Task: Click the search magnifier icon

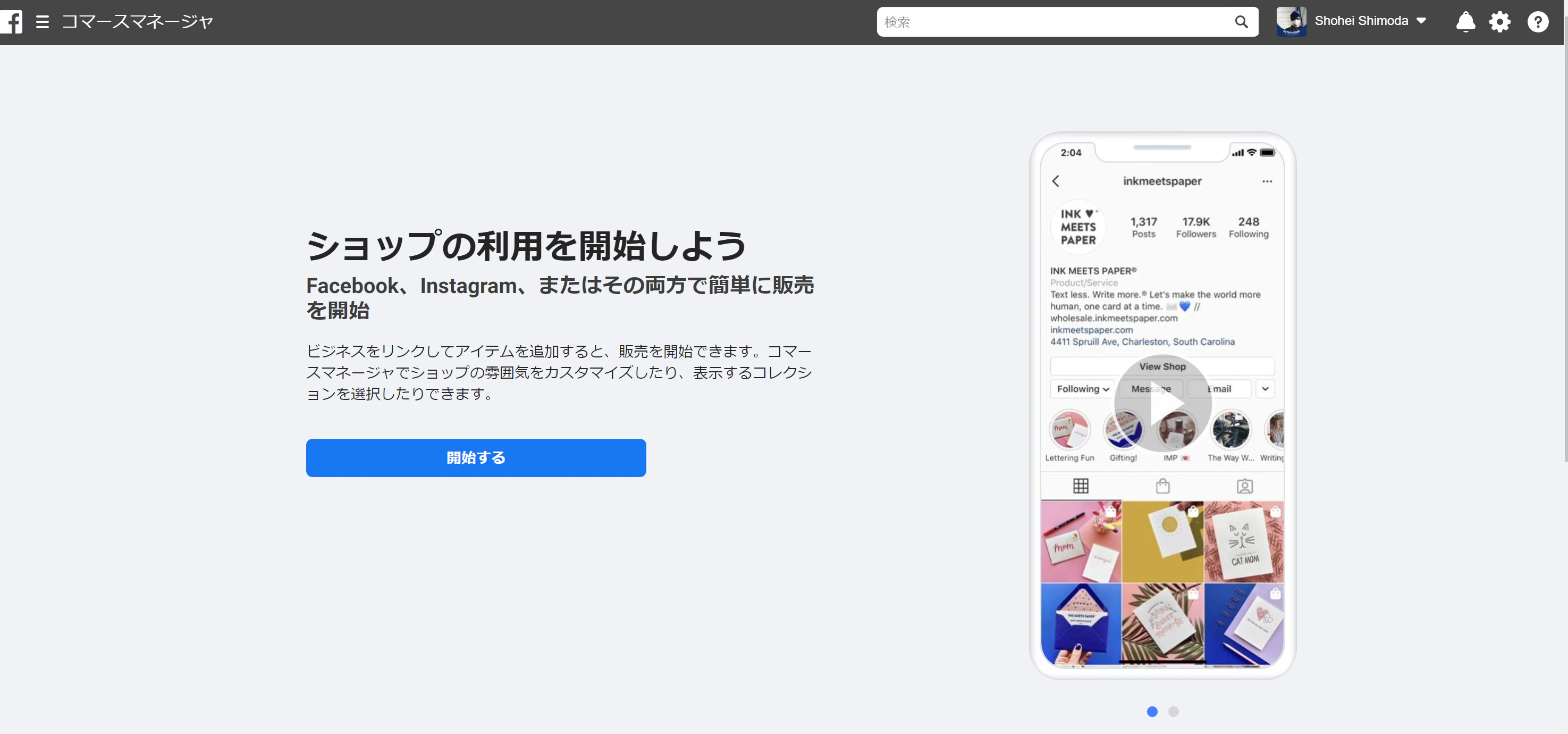Action: click(1241, 22)
